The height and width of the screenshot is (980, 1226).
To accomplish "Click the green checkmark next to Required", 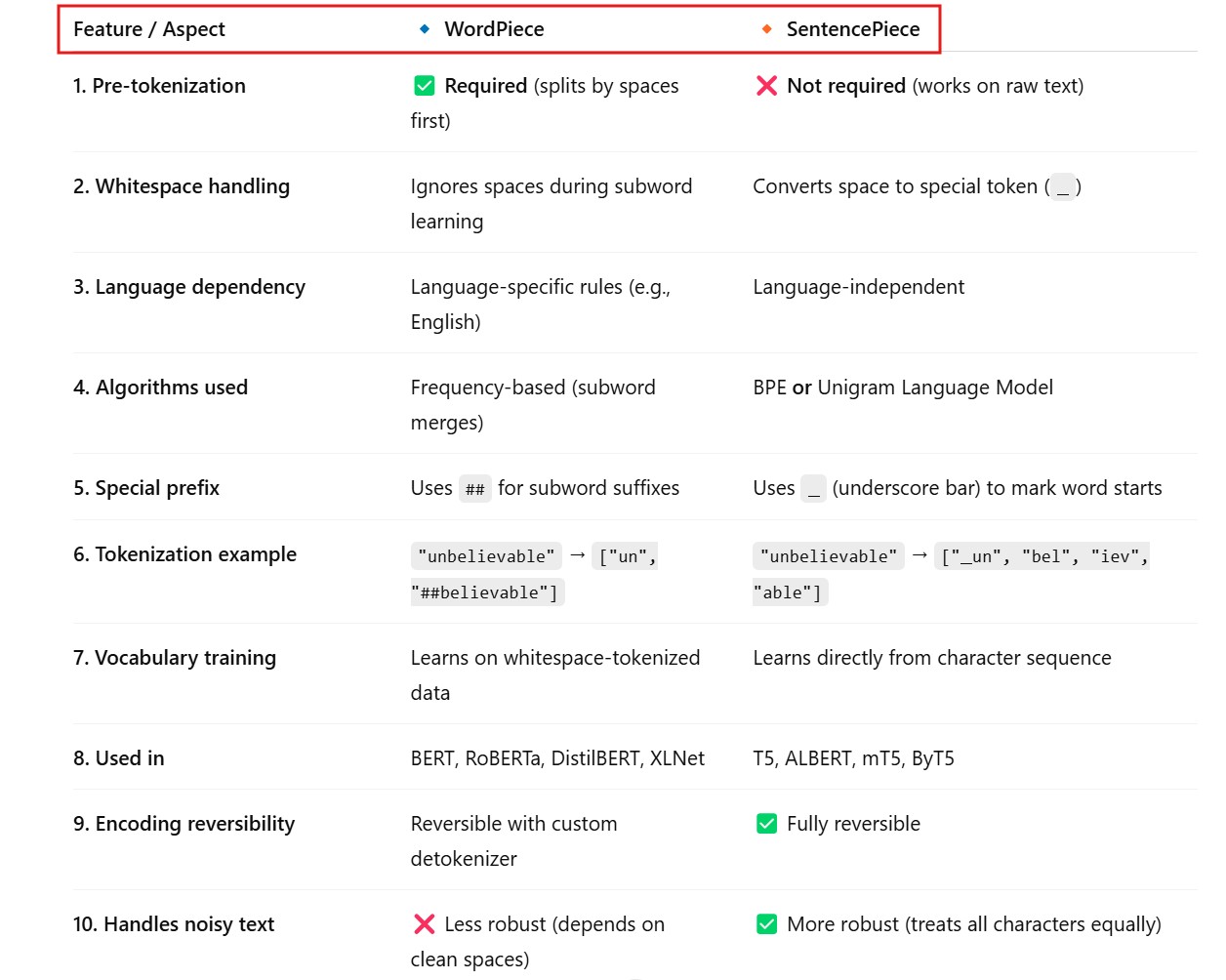I will pos(425,86).
